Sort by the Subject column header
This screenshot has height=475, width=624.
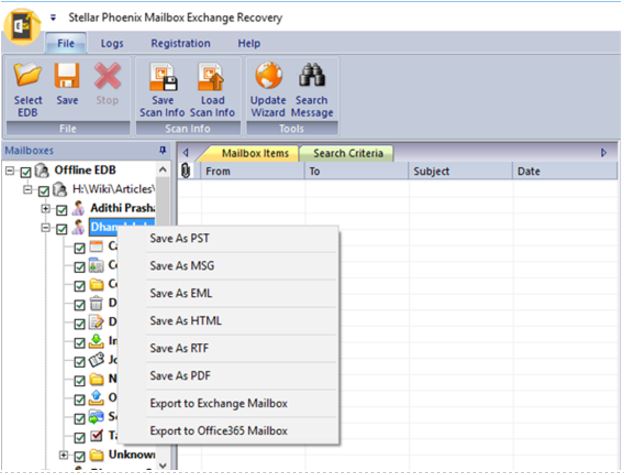pos(460,171)
